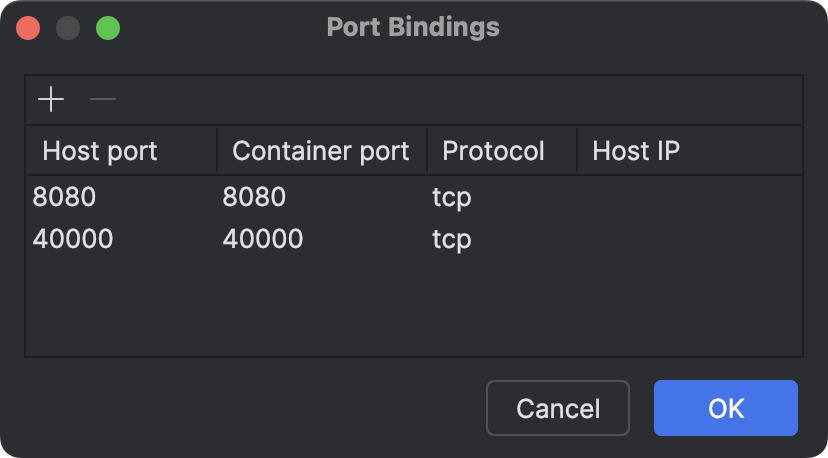The width and height of the screenshot is (828, 458).
Task: Click the Protocol column header
Action: coord(494,151)
